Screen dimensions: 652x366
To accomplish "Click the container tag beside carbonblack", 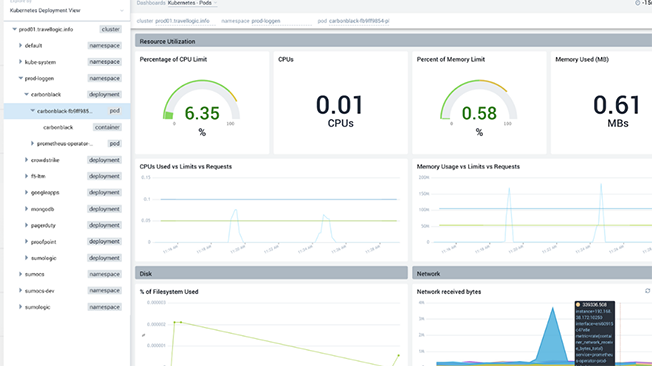I will coord(107,127).
